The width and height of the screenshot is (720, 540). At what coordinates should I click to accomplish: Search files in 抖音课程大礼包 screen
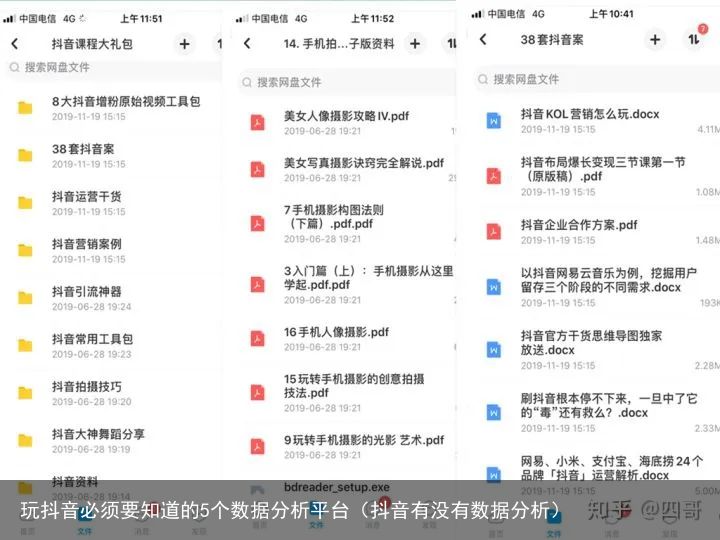point(112,68)
